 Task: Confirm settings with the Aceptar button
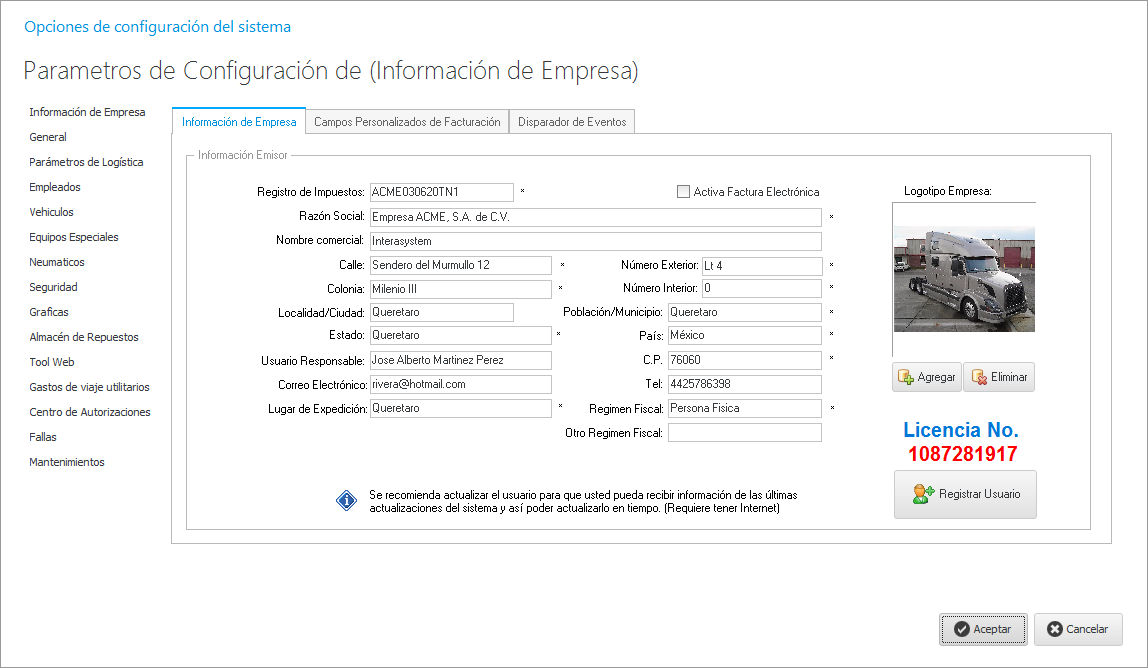(982, 629)
